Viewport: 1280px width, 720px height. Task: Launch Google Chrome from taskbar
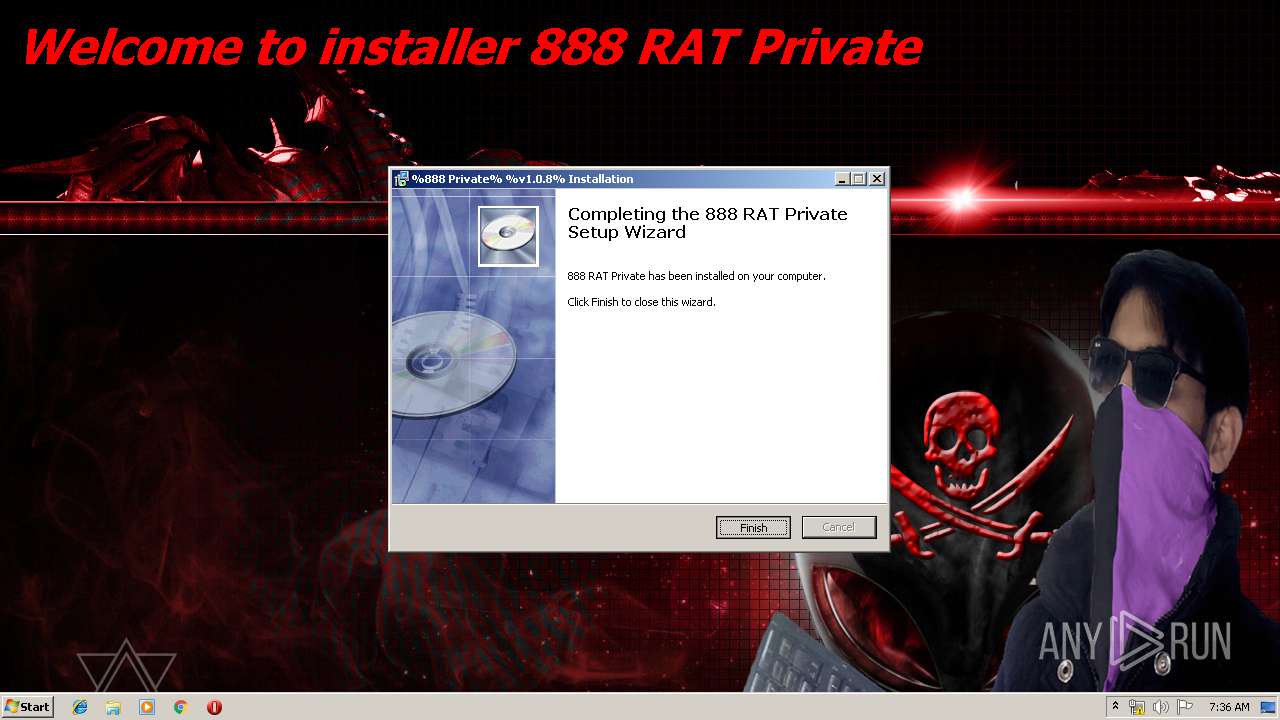click(x=181, y=707)
